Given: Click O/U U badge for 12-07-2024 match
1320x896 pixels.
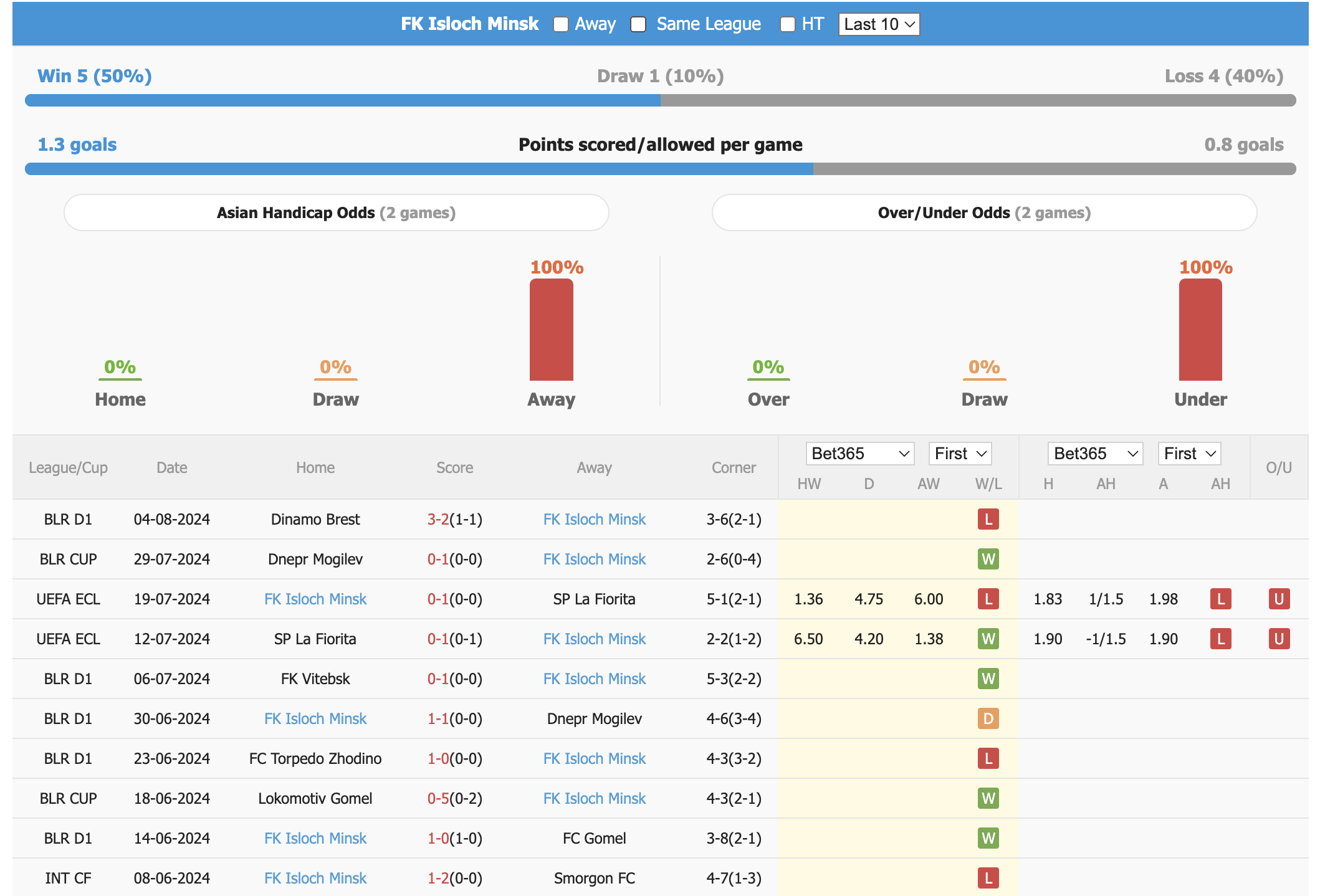Looking at the screenshot, I should (1279, 639).
